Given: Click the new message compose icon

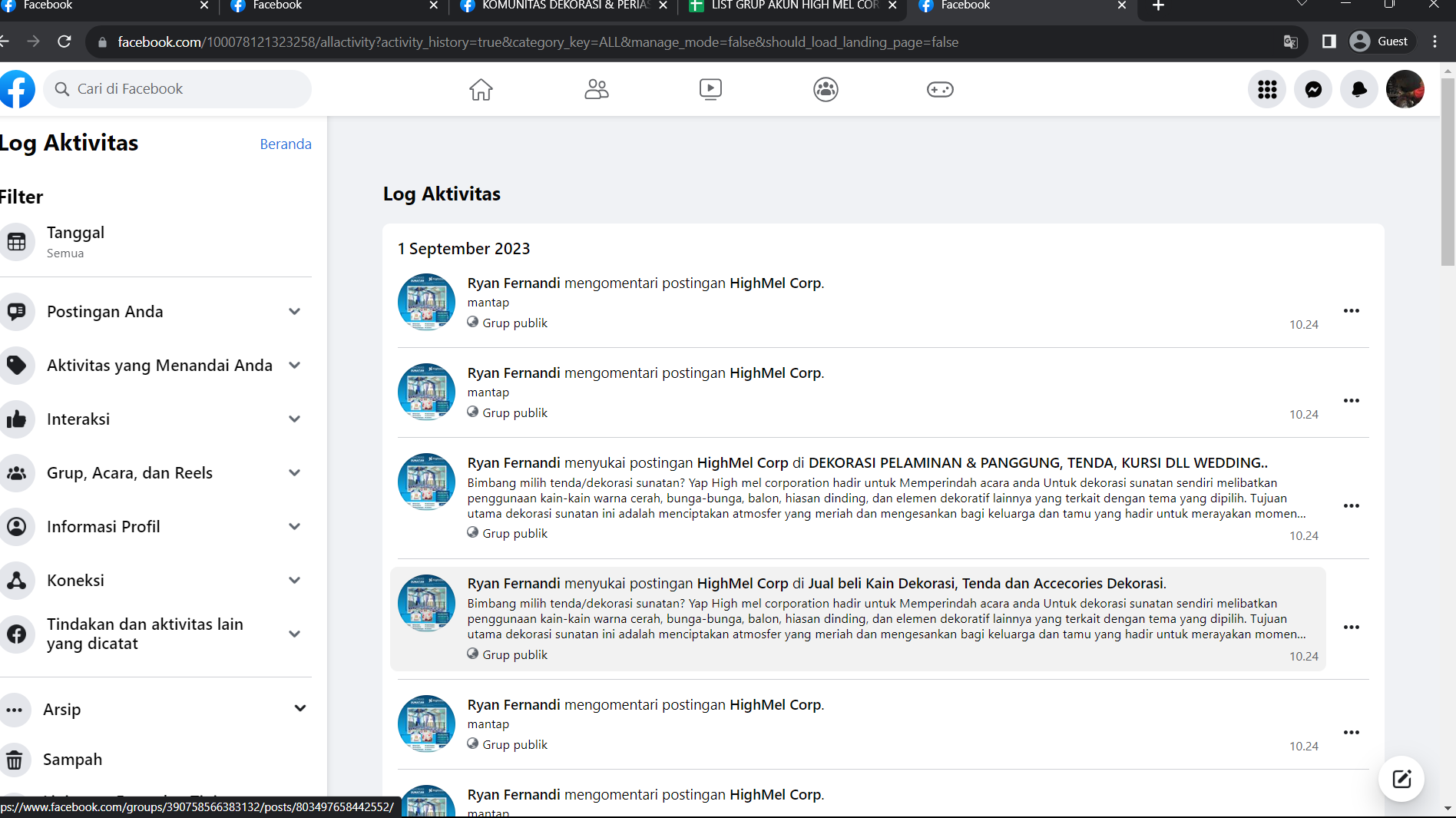Looking at the screenshot, I should [x=1401, y=779].
